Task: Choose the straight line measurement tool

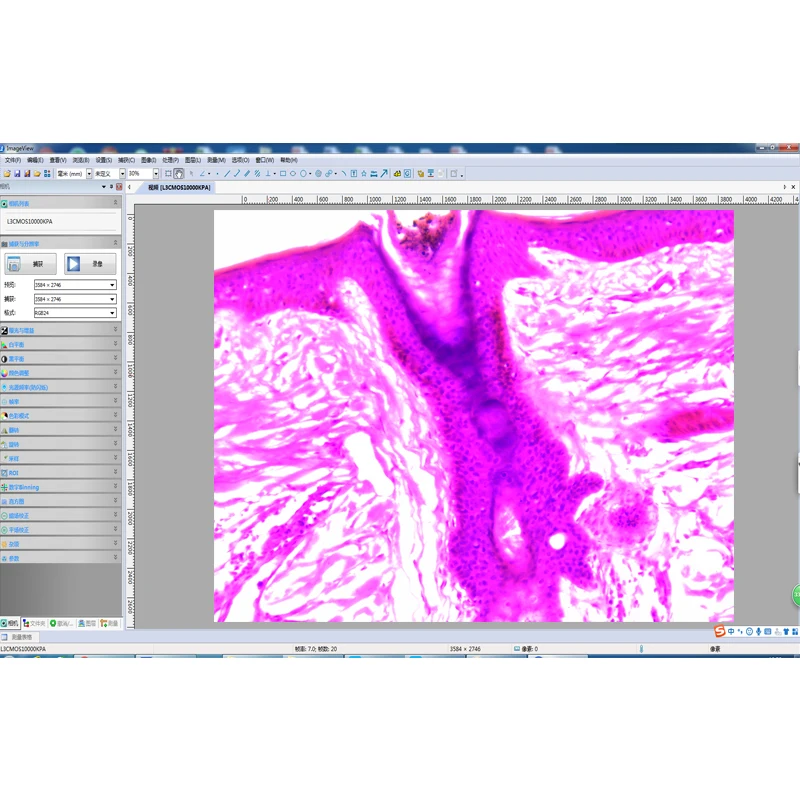Action: tap(227, 173)
